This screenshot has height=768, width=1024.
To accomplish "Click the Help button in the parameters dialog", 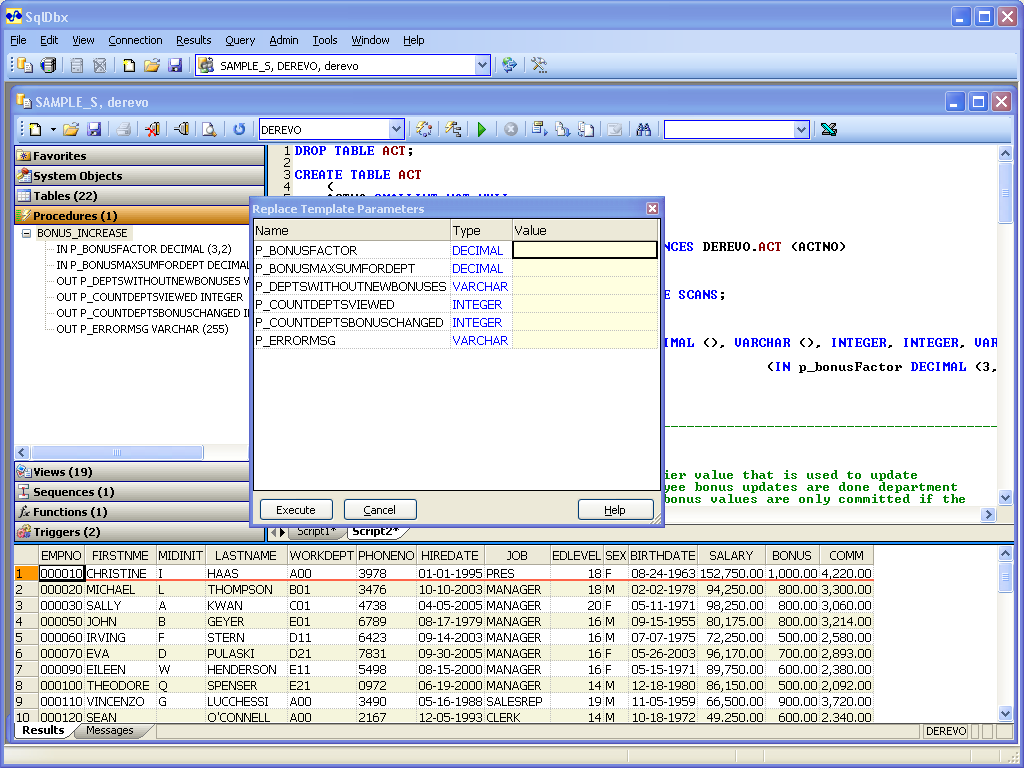I will click(x=615, y=509).
